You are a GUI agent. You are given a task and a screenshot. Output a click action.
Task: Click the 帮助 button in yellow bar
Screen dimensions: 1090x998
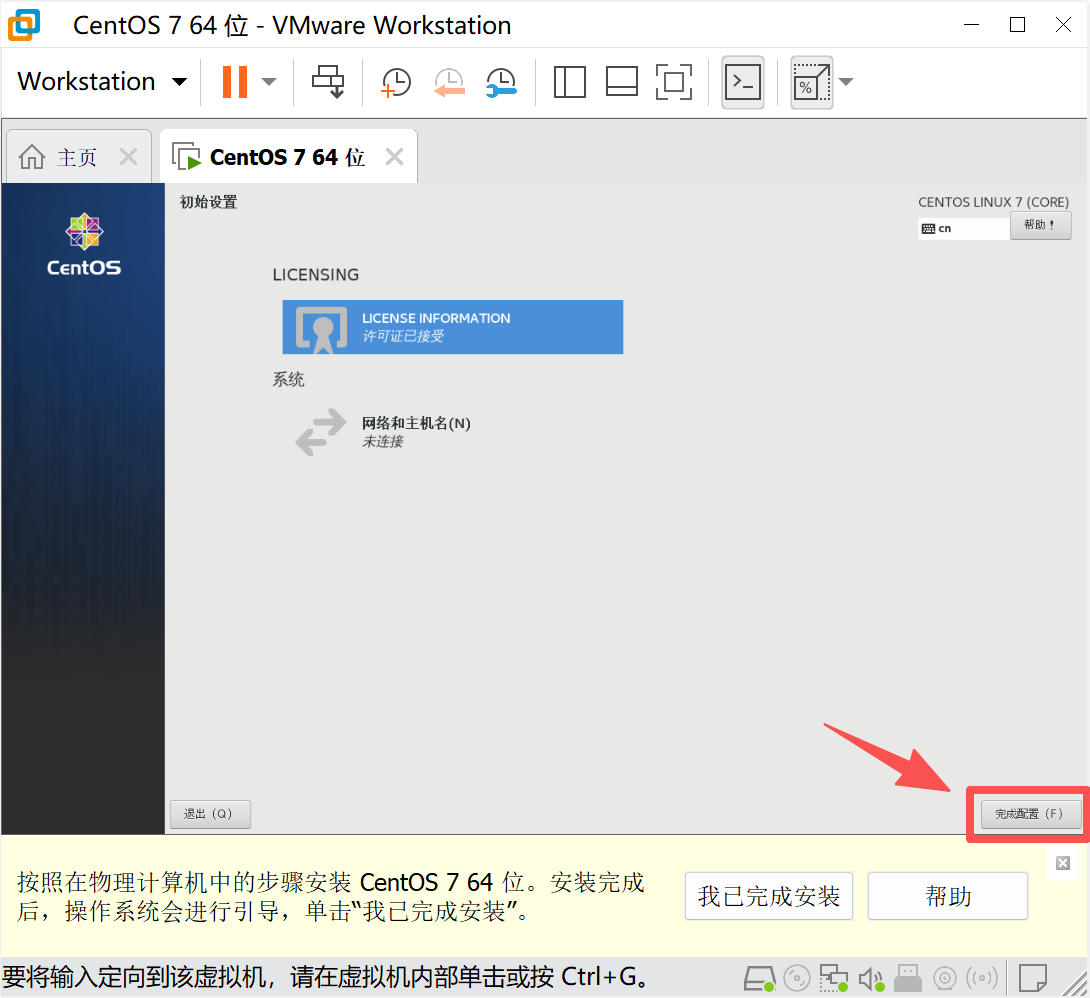pos(948,896)
